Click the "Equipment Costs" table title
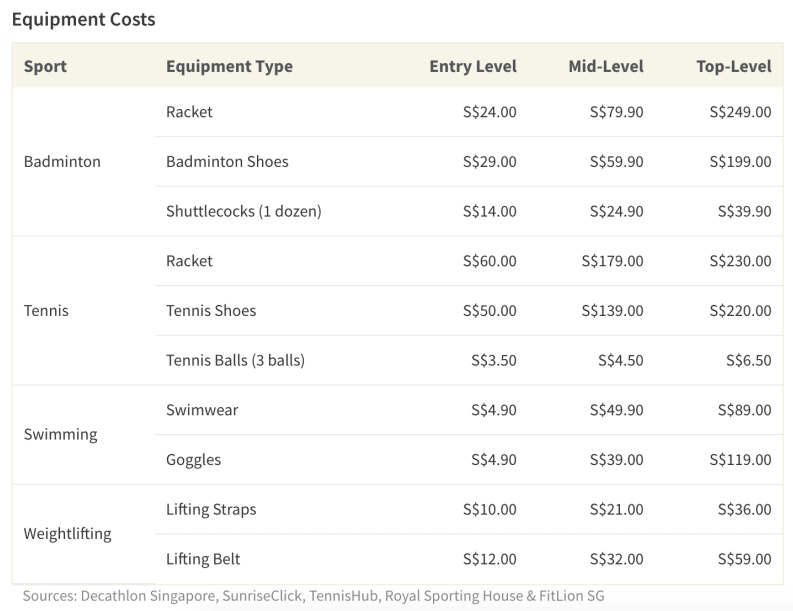The height and width of the screenshot is (611, 793). [83, 19]
